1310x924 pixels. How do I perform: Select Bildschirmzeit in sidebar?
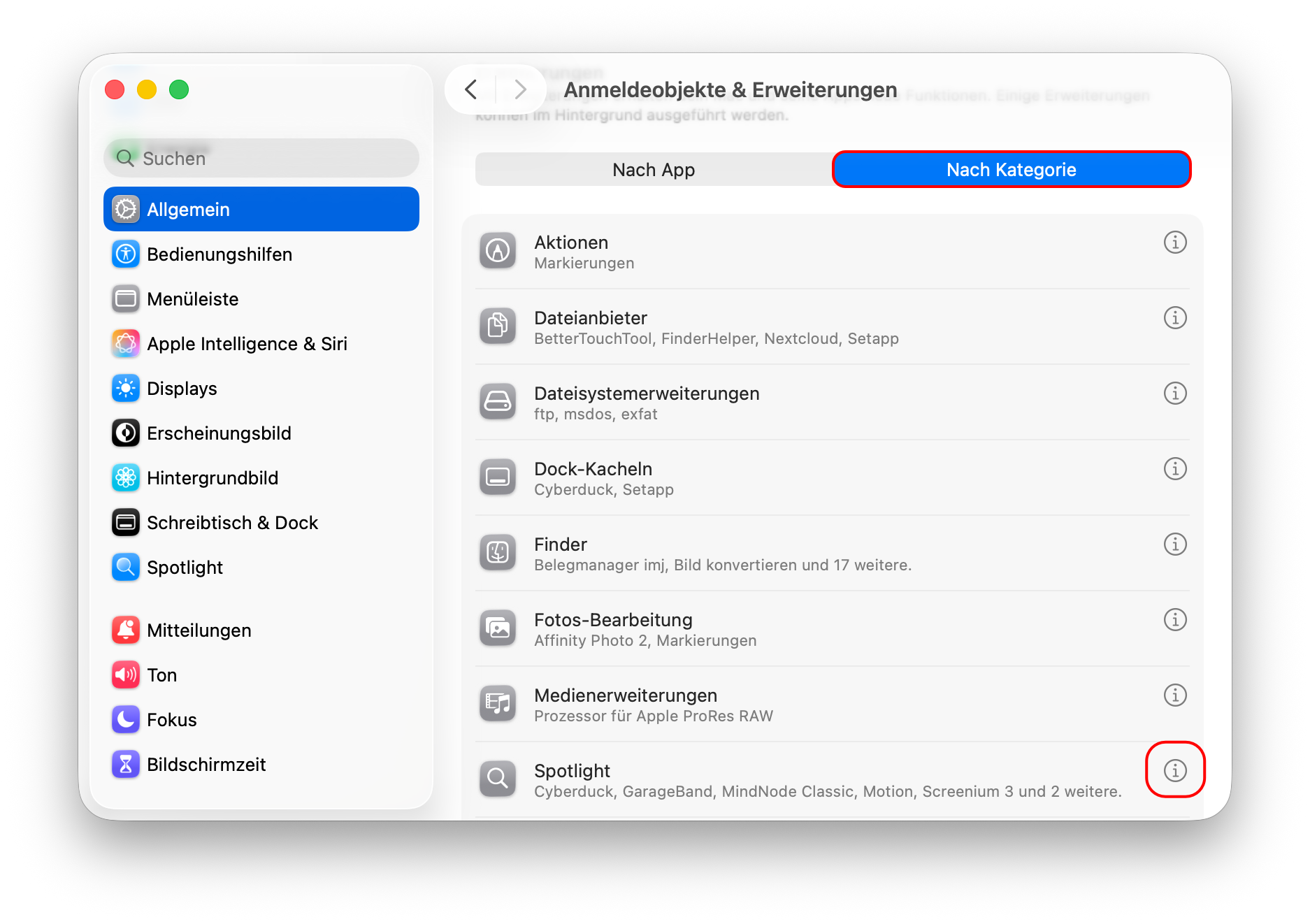pyautogui.click(x=206, y=765)
